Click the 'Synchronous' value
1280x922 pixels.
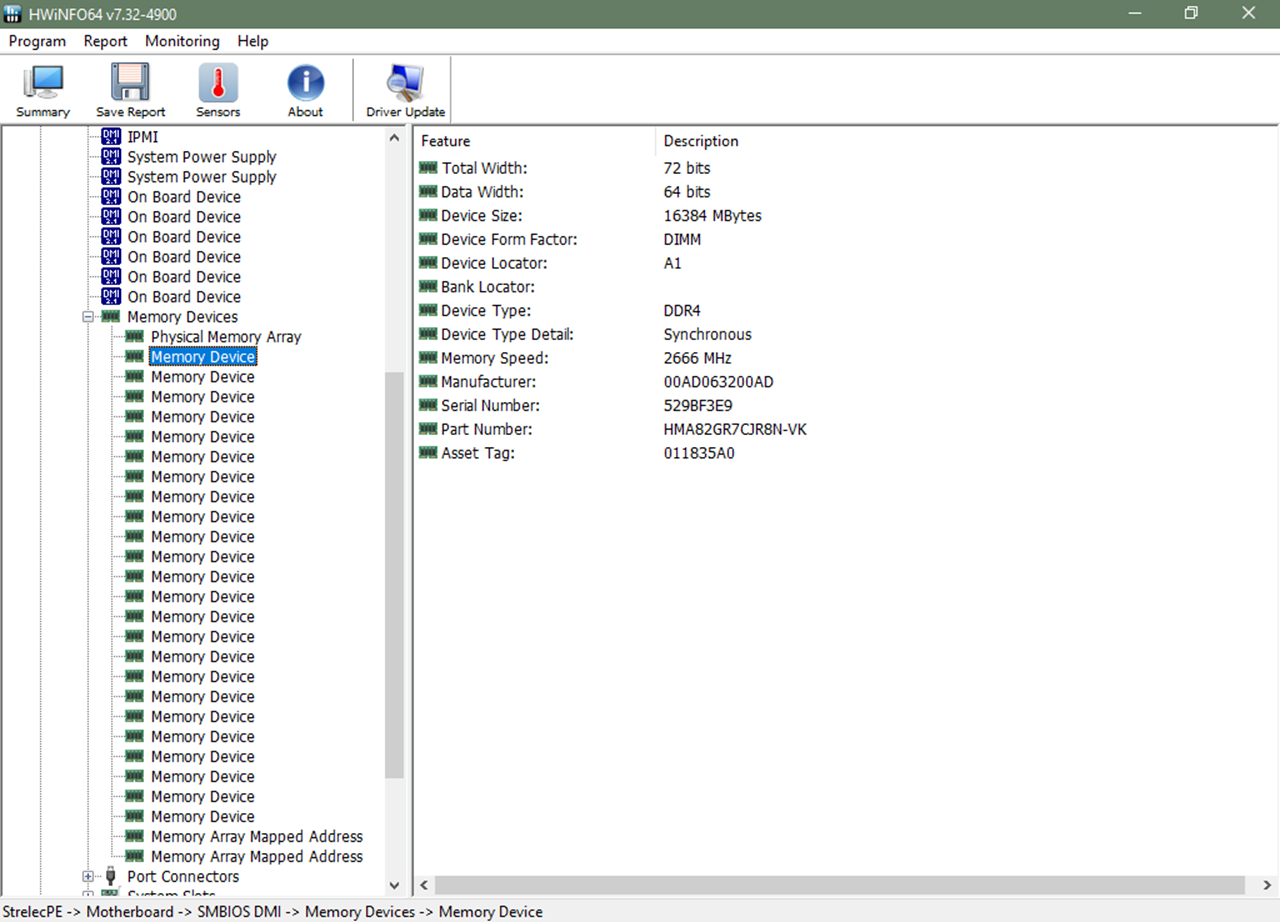point(708,335)
